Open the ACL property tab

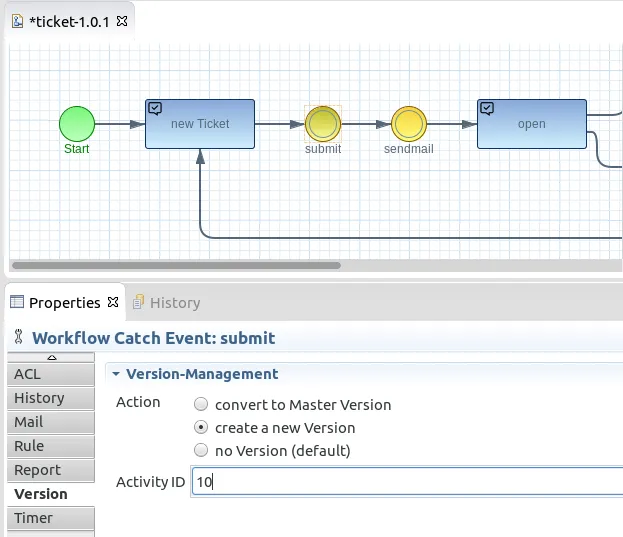(51, 374)
